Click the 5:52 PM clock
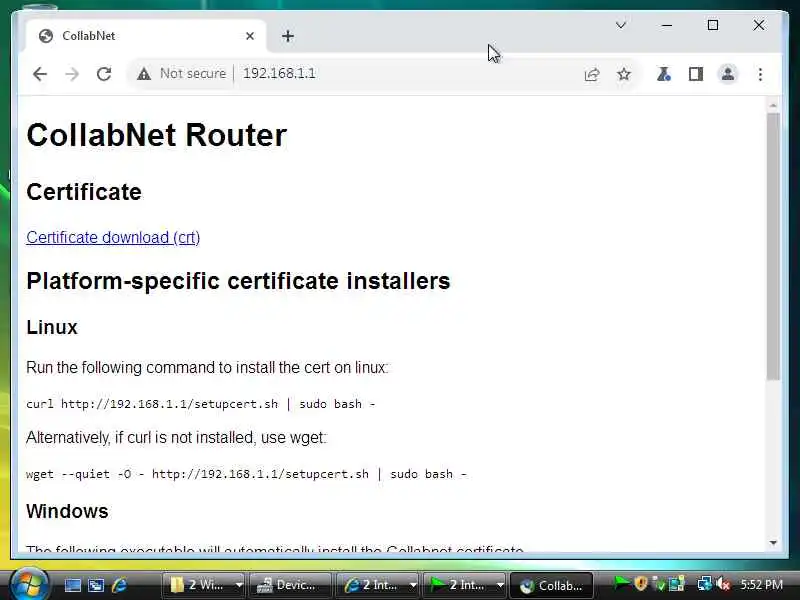This screenshot has width=800, height=600. (761, 585)
